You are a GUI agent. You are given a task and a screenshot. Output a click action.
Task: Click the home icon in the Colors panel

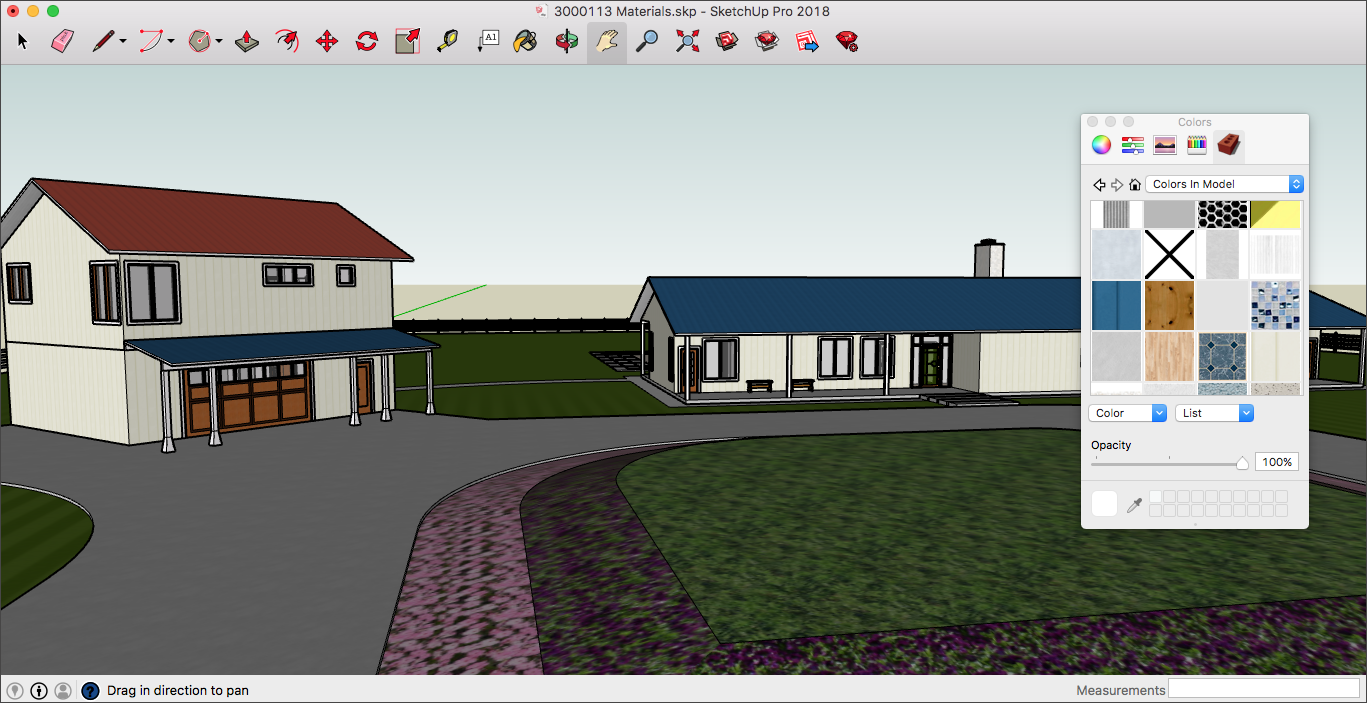click(1135, 184)
